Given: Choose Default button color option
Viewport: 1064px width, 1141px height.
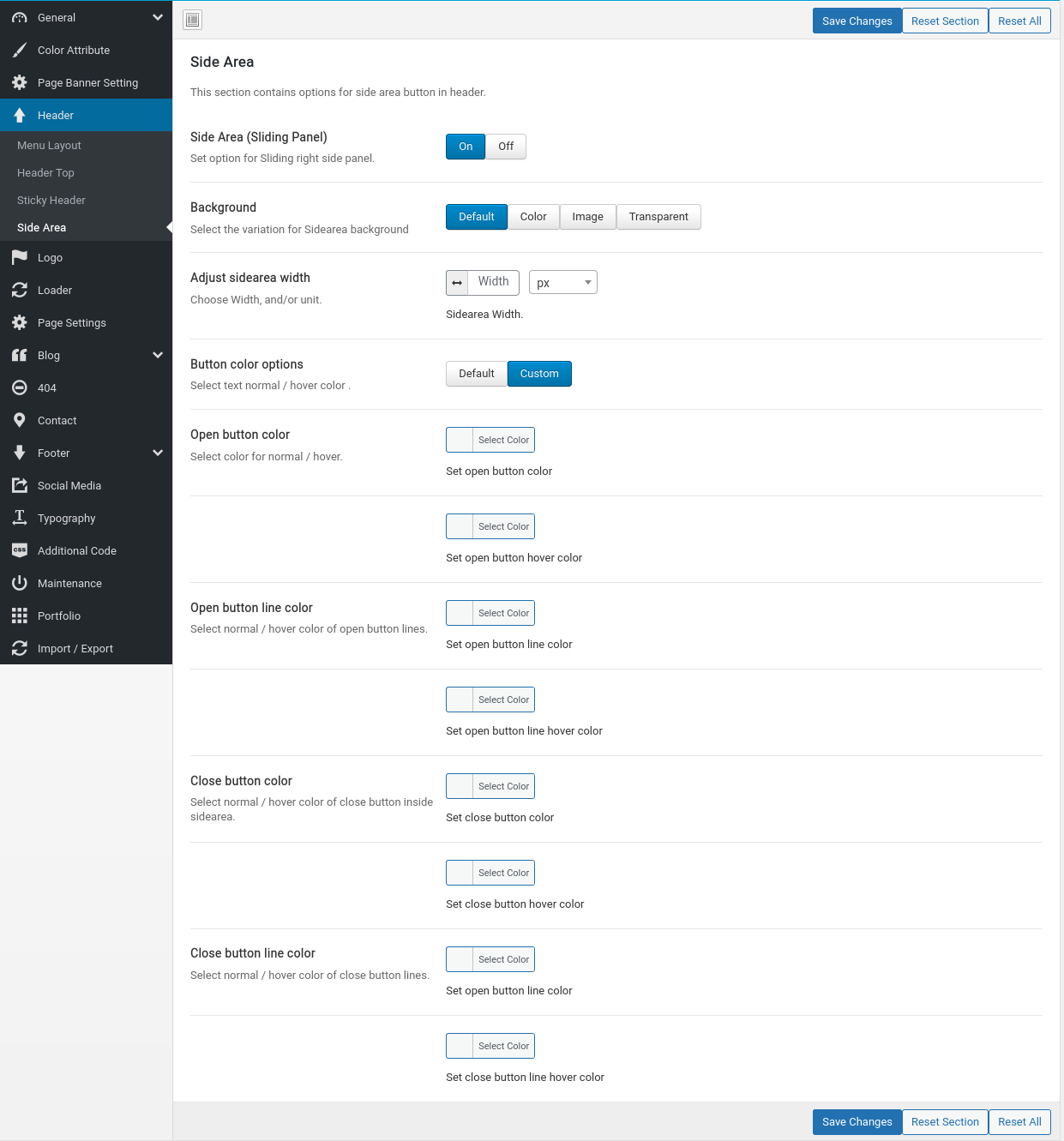Looking at the screenshot, I should point(477,374).
